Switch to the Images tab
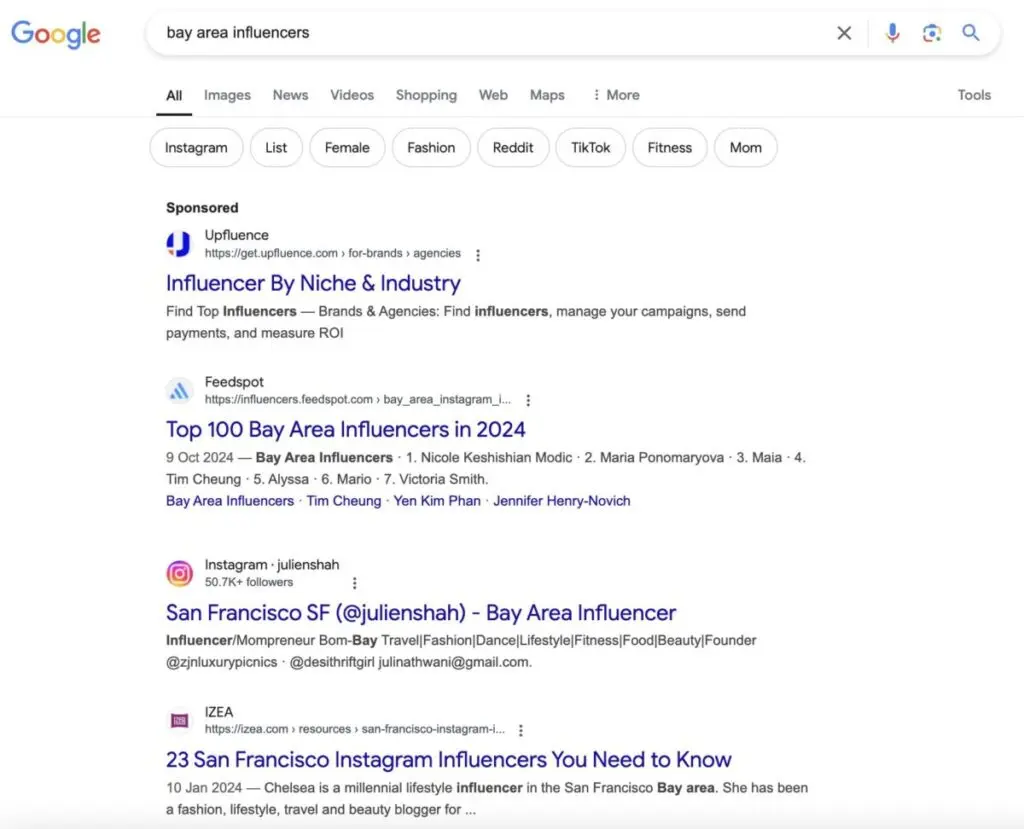 point(227,95)
